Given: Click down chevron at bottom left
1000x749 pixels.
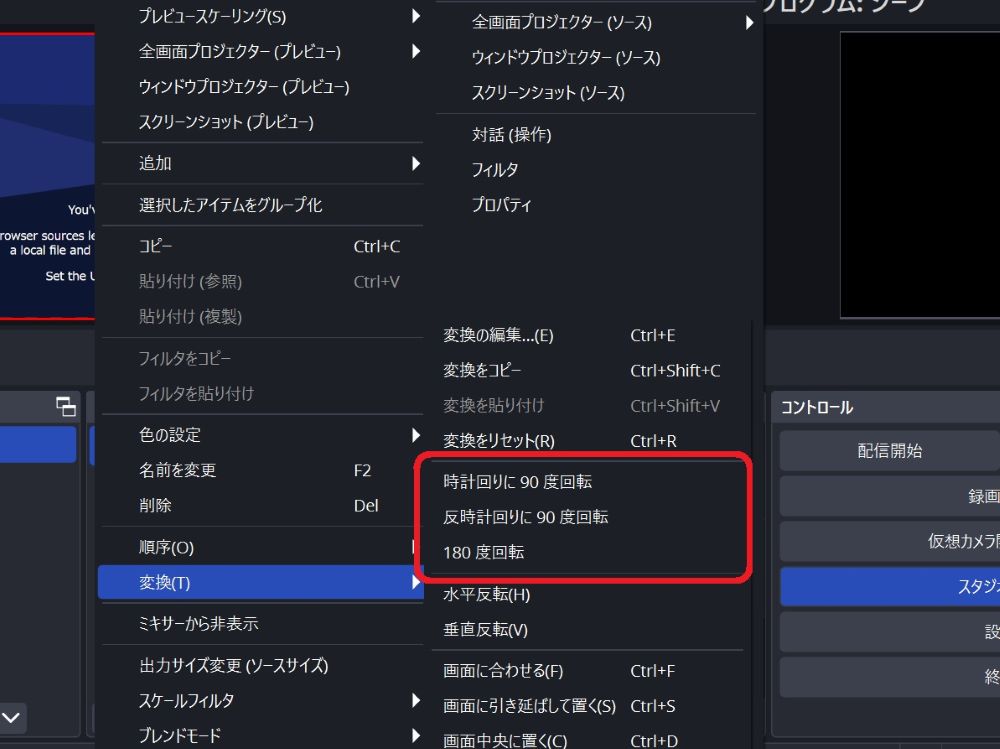Looking at the screenshot, I should pyautogui.click(x=11, y=718).
